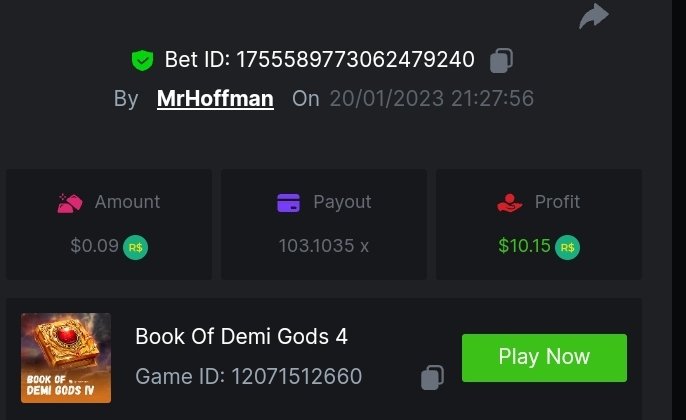Click the pink Amount icon
Screen dimensions: 686x420
pyautogui.click(x=70, y=202)
